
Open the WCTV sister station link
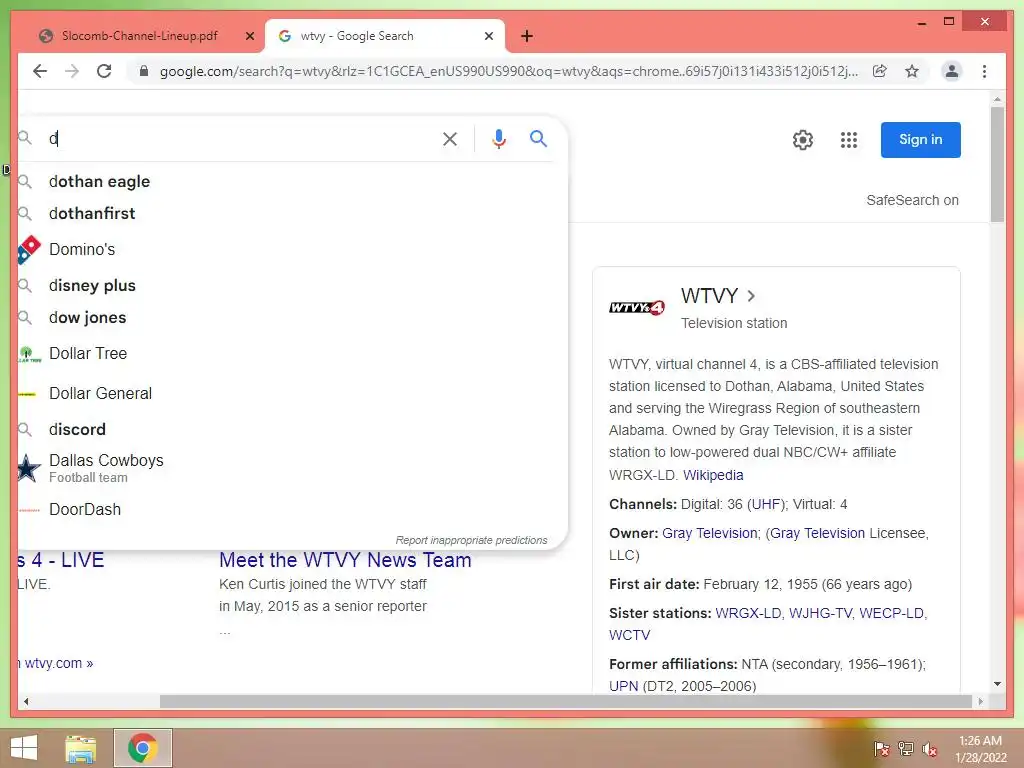[630, 635]
